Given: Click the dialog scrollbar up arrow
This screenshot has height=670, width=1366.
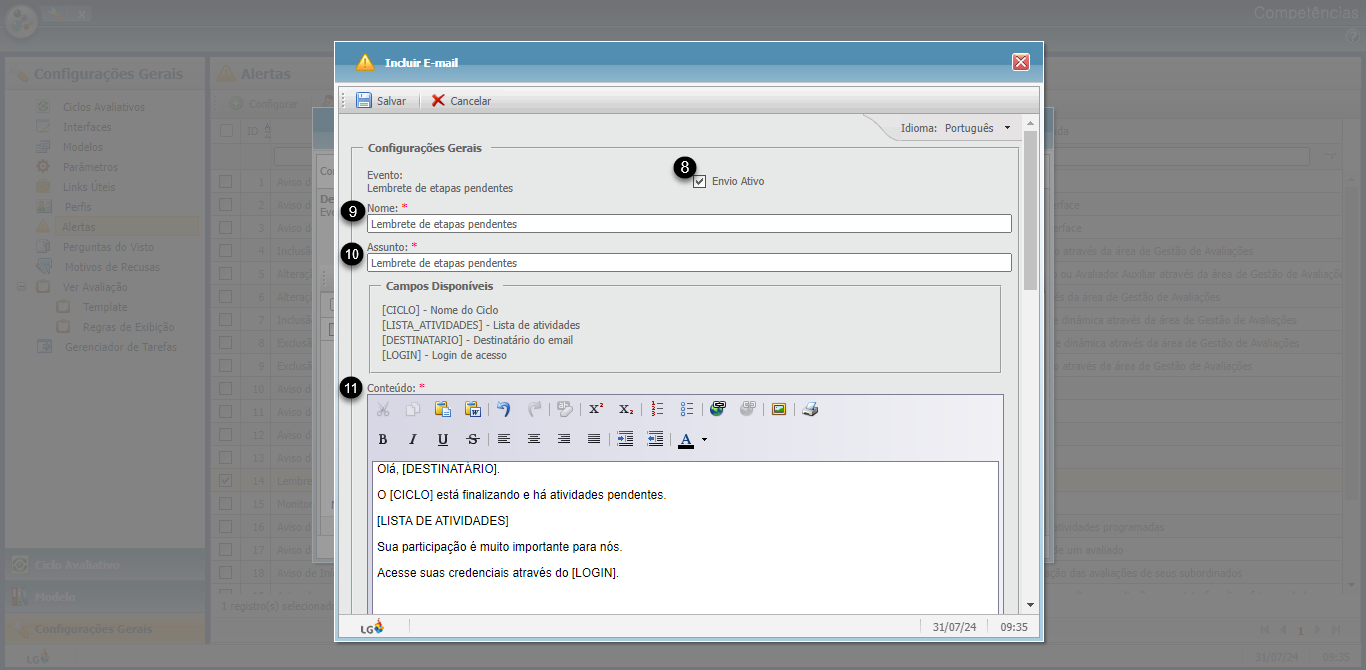Looking at the screenshot, I should 1031,124.
